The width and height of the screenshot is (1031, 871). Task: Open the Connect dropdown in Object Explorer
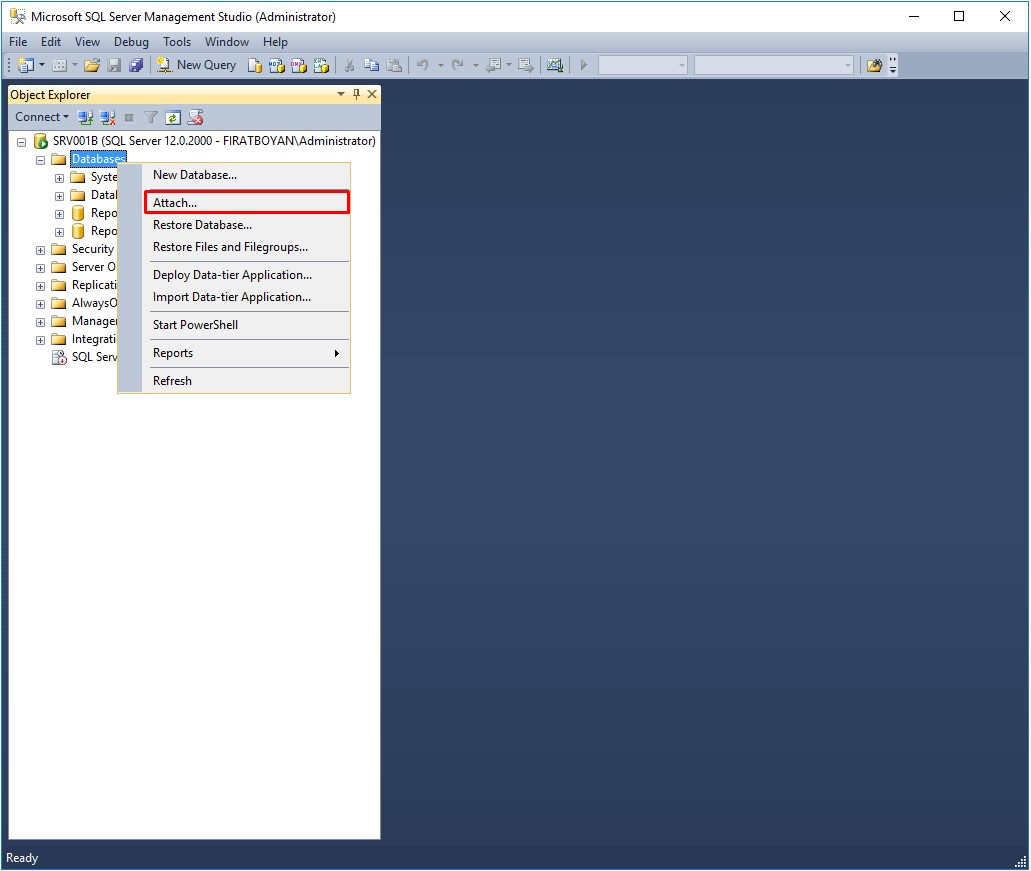41,117
